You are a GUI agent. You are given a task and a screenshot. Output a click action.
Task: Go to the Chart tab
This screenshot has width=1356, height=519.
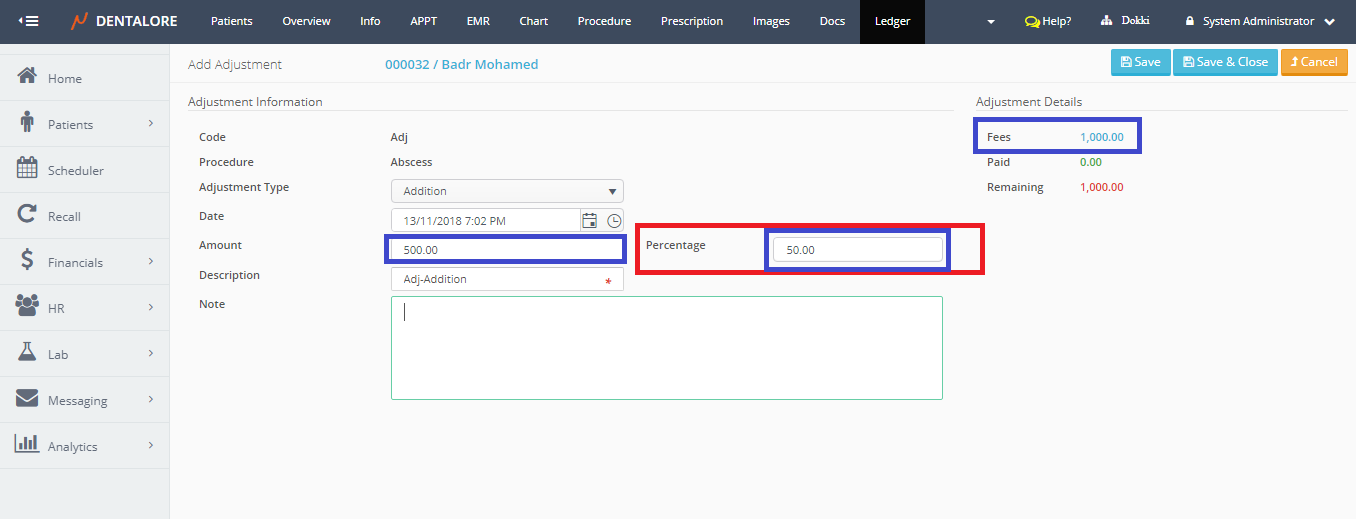tap(533, 21)
